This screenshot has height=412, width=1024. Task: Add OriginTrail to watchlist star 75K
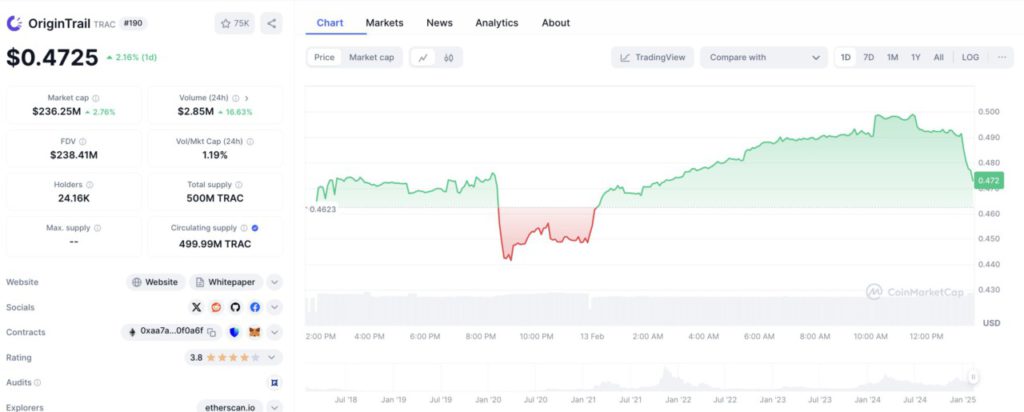234,24
